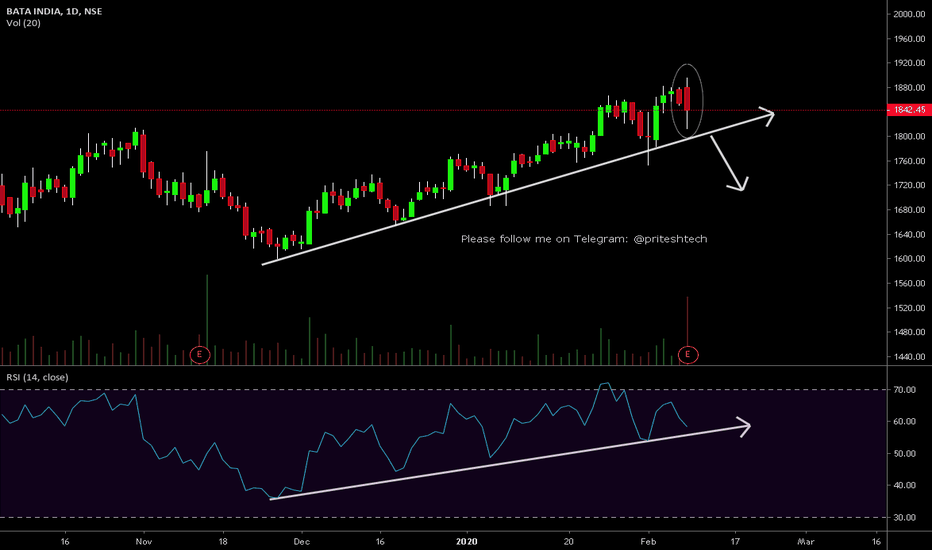Click the 20 date label on the time axis
The image size is (932, 550).
click(569, 542)
